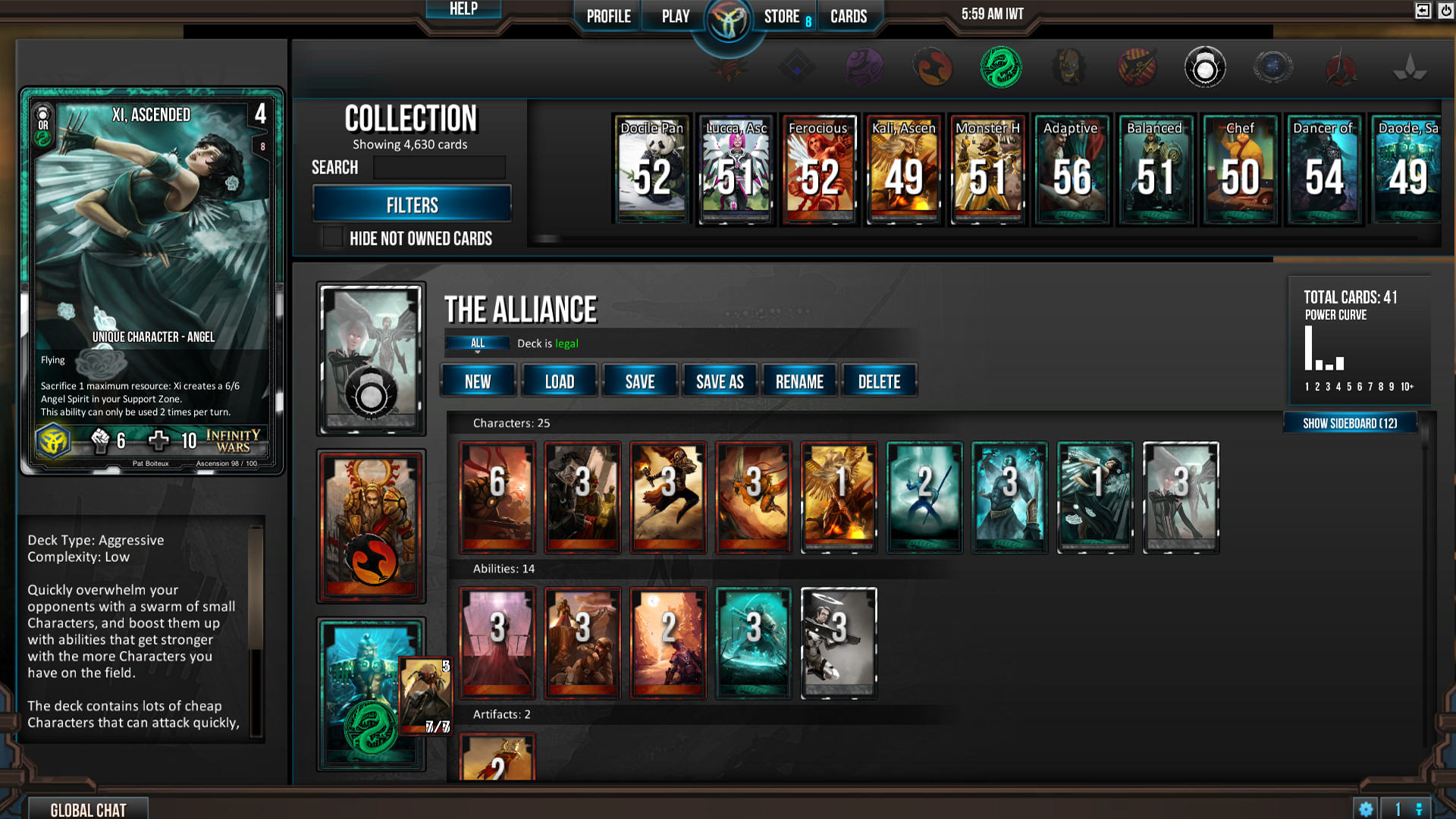Select the Docile Panda card thumbnail

click(x=652, y=169)
